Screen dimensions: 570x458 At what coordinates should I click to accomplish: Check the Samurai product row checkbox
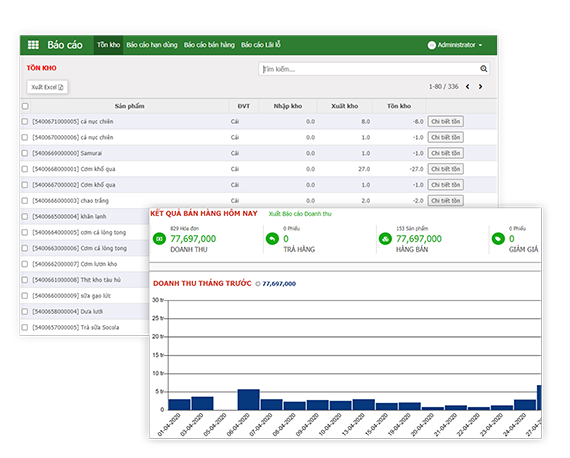pos(25,153)
